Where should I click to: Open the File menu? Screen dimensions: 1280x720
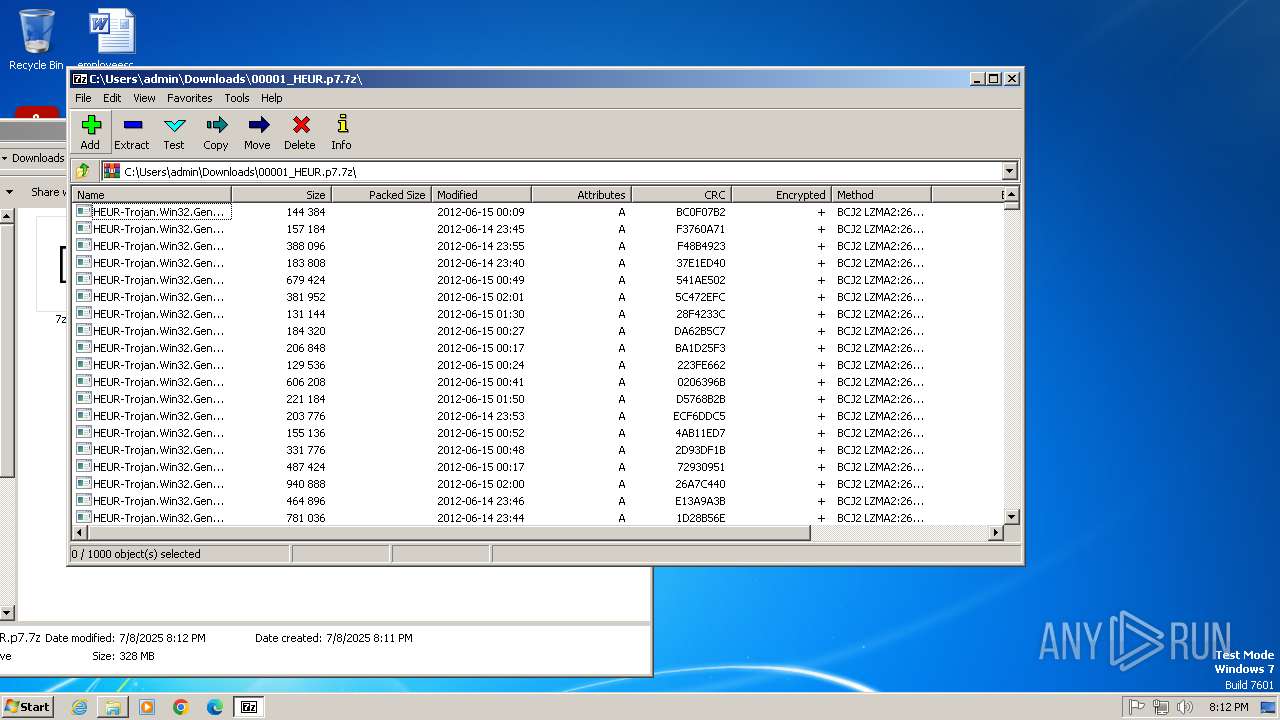pyautogui.click(x=83, y=98)
